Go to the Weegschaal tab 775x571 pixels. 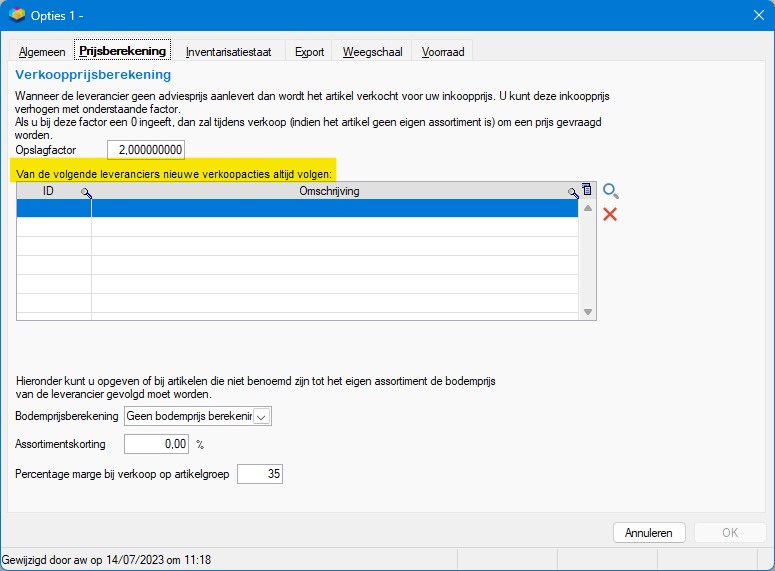(x=373, y=52)
